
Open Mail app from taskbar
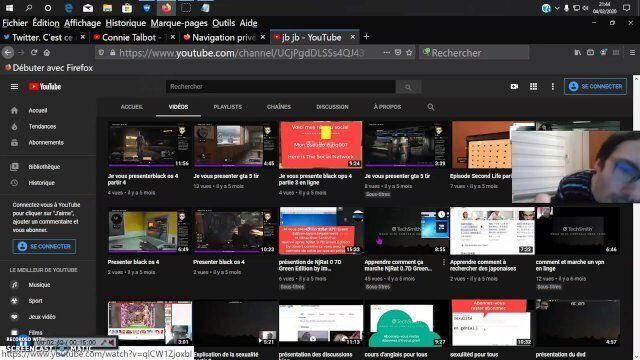(88, 8)
